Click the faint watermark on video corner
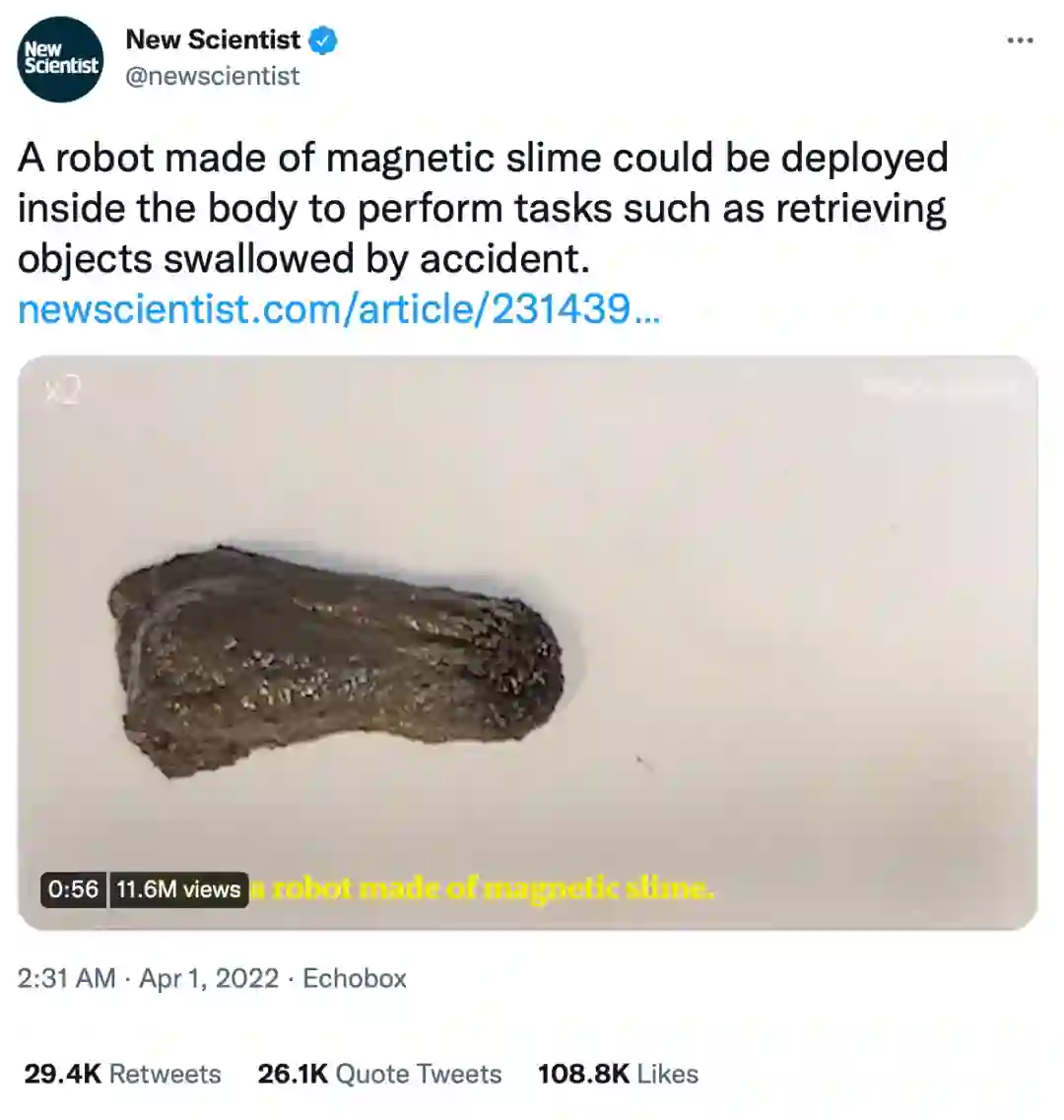This screenshot has height=1120, width=1064. (940, 388)
